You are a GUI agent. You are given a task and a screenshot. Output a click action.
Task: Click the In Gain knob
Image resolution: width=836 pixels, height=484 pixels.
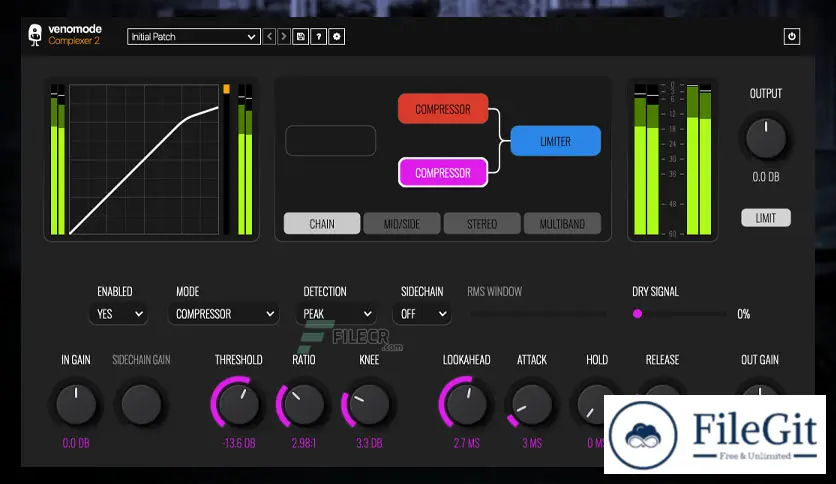(76, 405)
